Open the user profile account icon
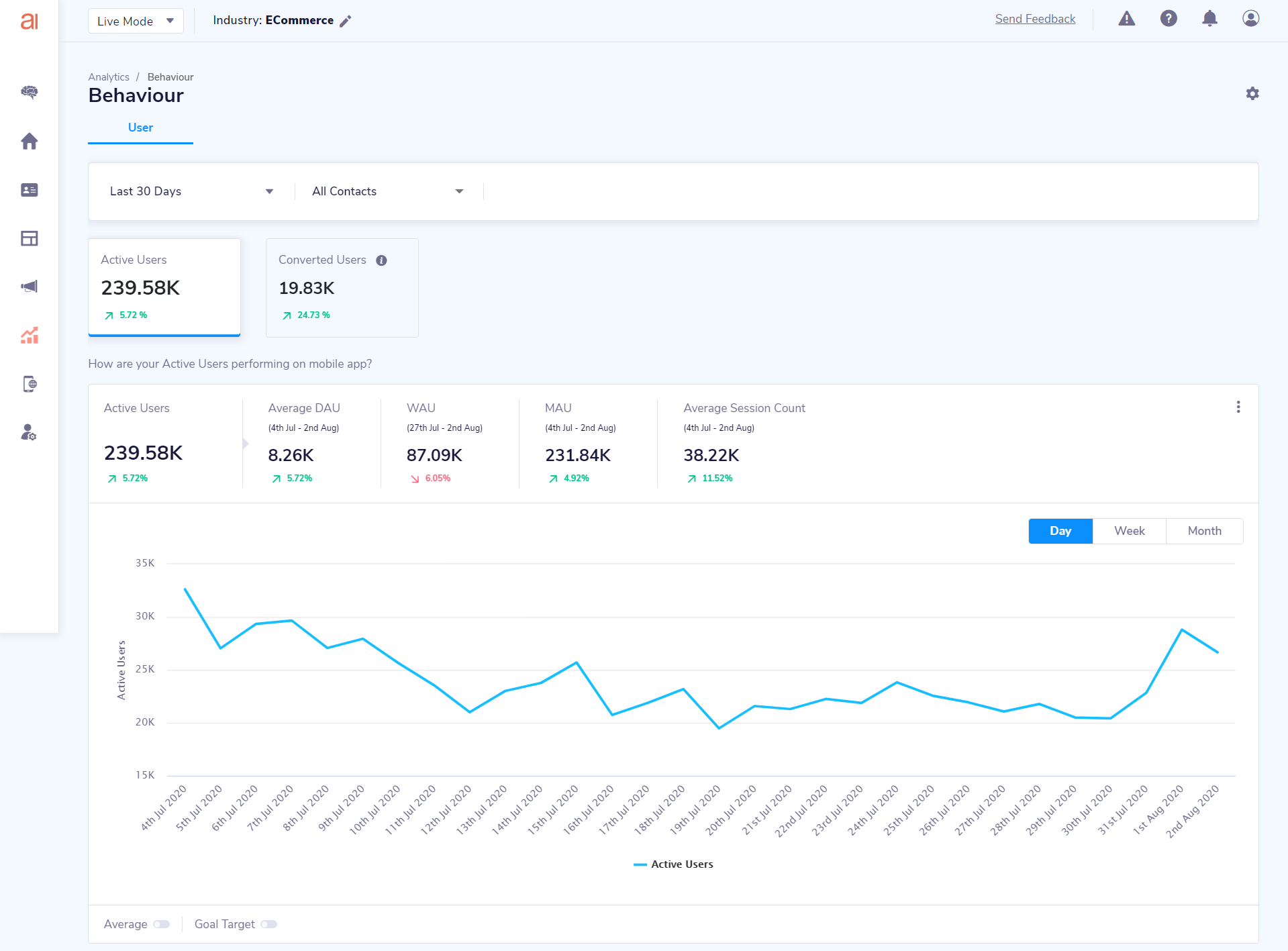 tap(1250, 19)
